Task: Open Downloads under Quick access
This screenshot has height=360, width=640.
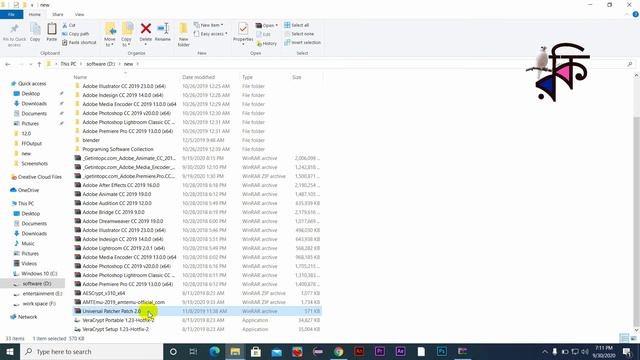Action: pos(34,104)
